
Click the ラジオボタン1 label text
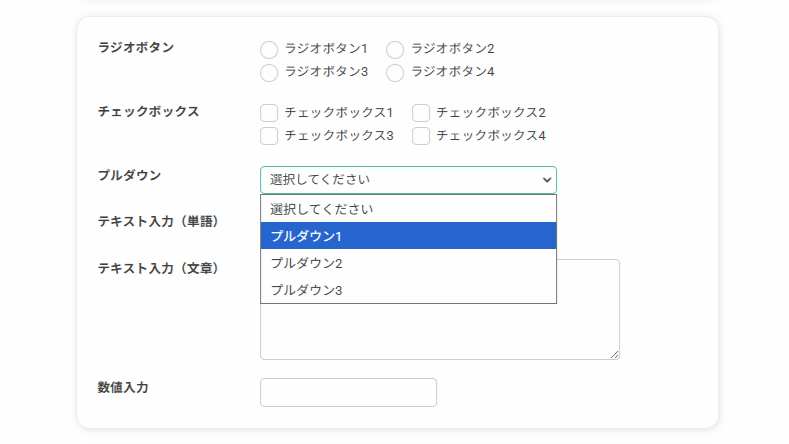pyautogui.click(x=326, y=48)
